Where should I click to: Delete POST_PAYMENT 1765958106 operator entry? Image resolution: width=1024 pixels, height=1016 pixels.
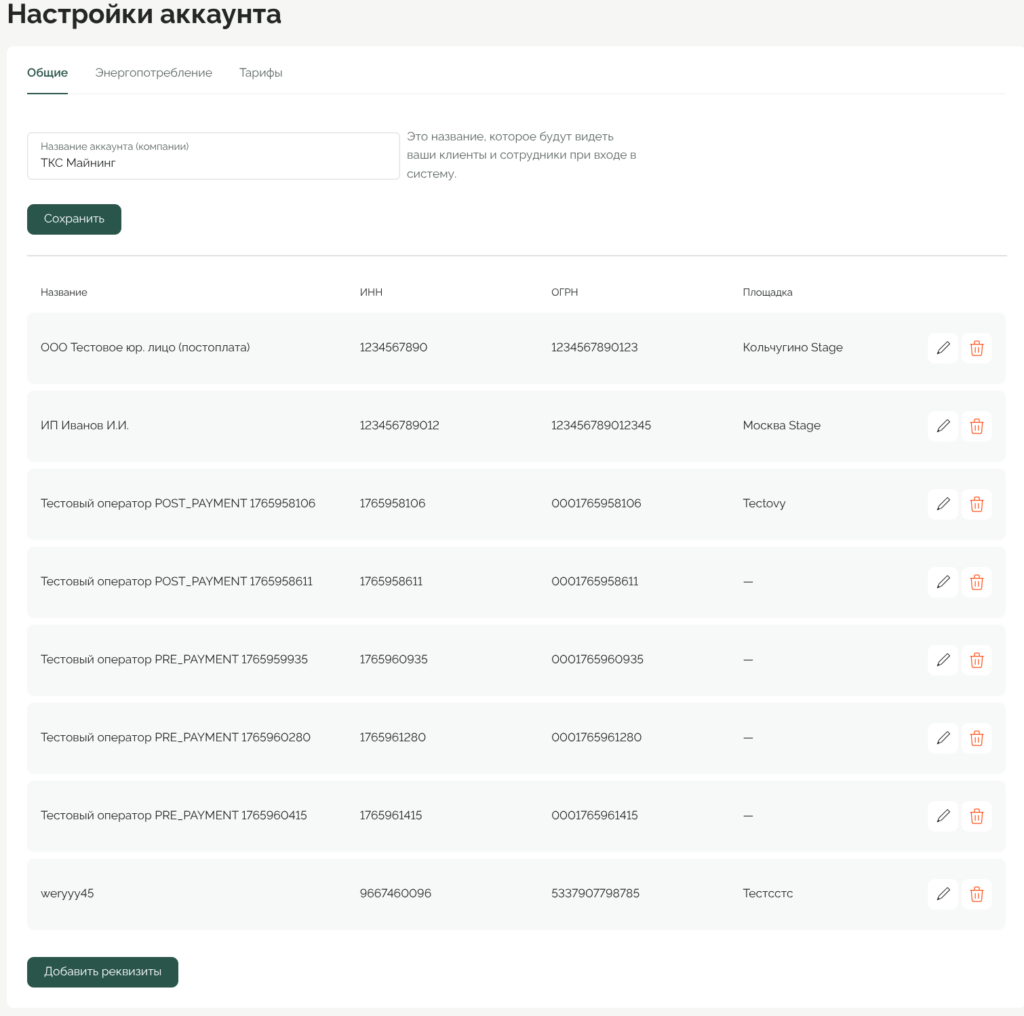[x=977, y=504]
